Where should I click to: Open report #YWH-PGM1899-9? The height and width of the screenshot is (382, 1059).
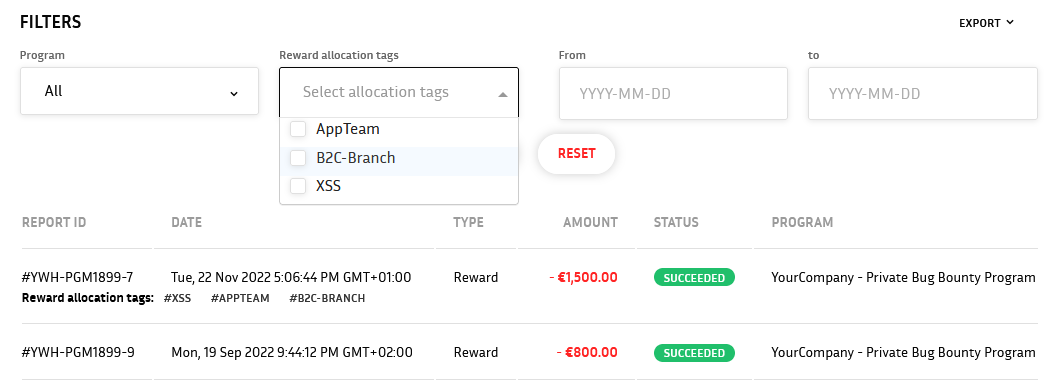(78, 352)
